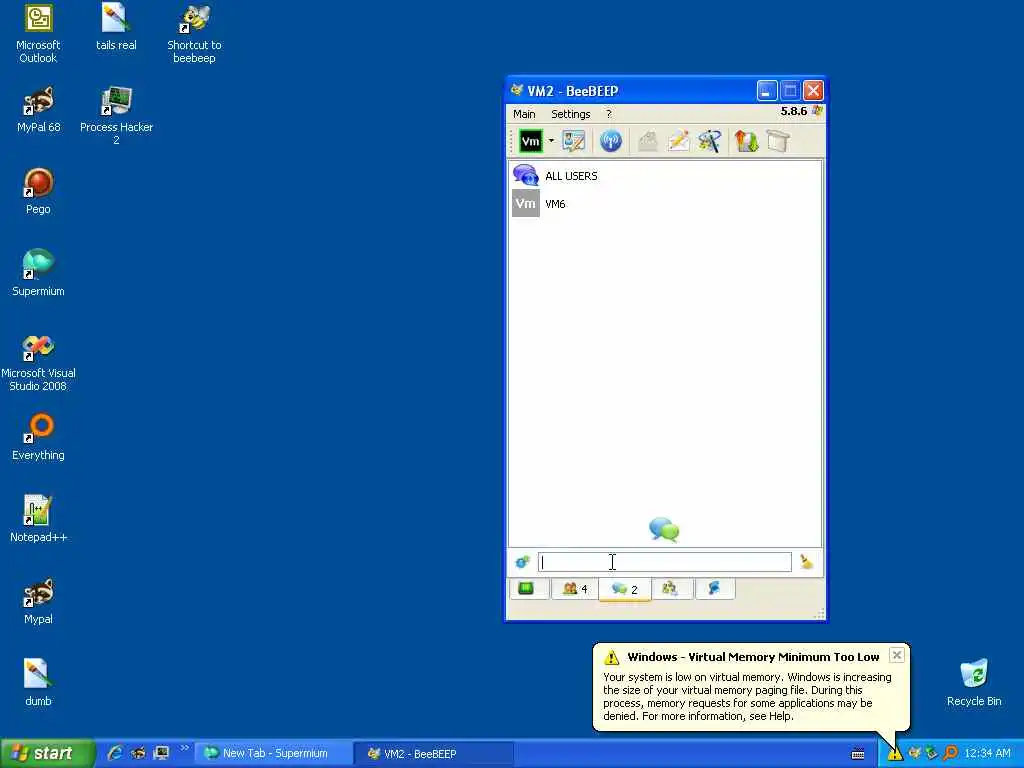Click the greyed-out box icon at toolbar end

tap(778, 141)
